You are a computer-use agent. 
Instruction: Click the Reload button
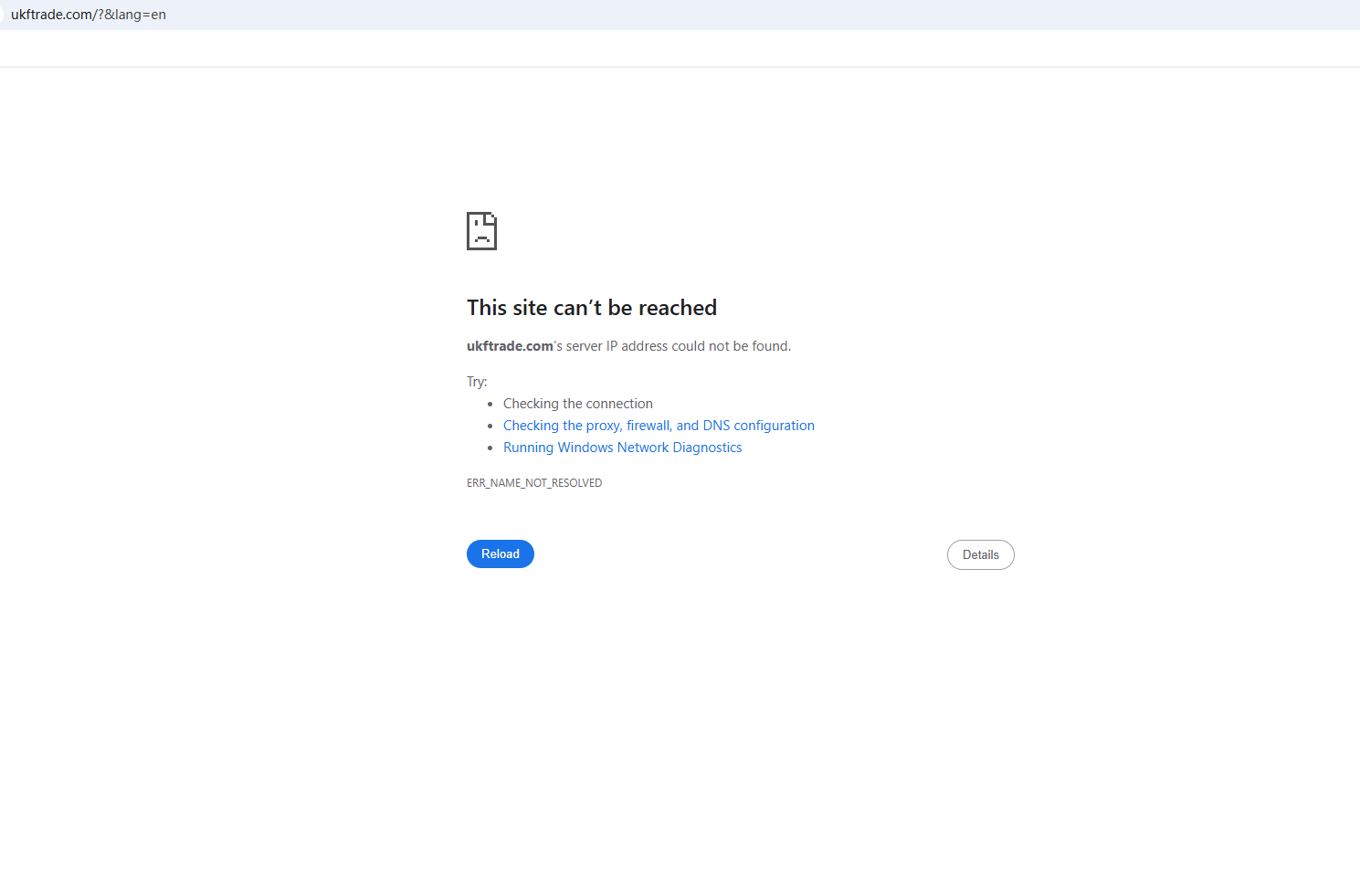[501, 554]
